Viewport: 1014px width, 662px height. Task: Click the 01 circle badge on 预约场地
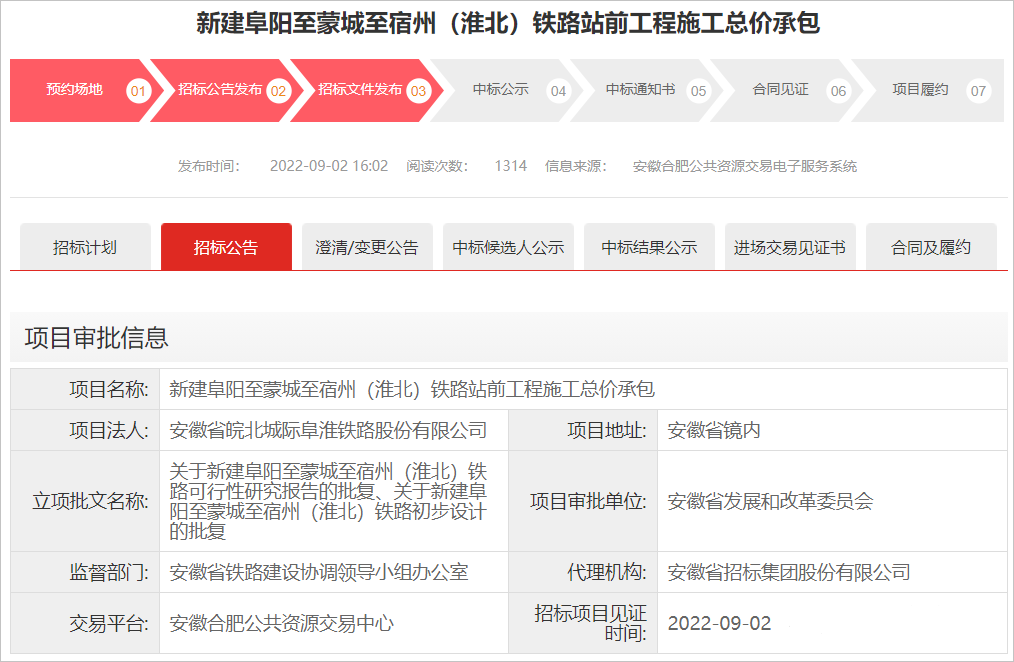point(138,91)
